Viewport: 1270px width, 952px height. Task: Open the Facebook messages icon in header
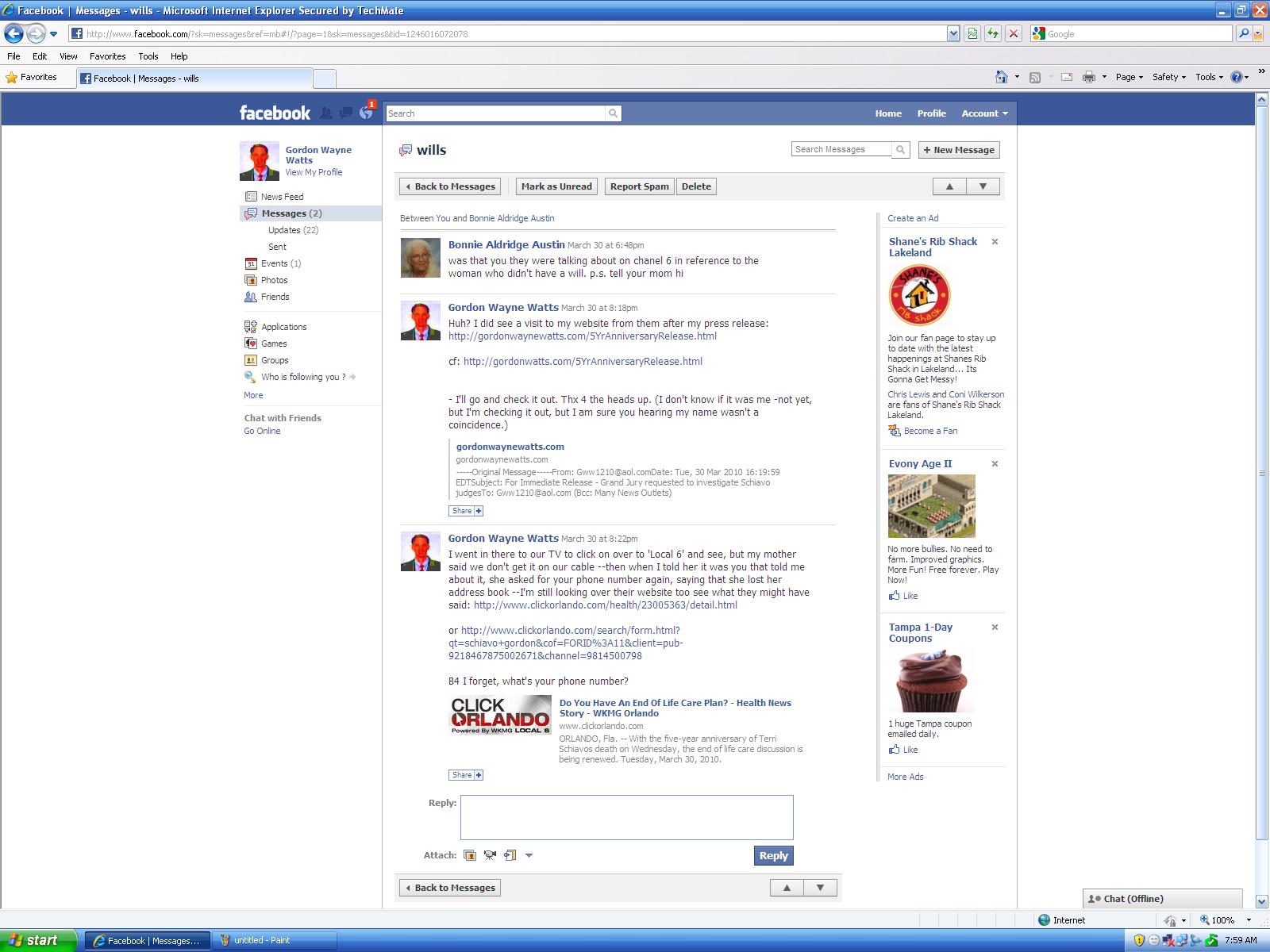point(346,113)
